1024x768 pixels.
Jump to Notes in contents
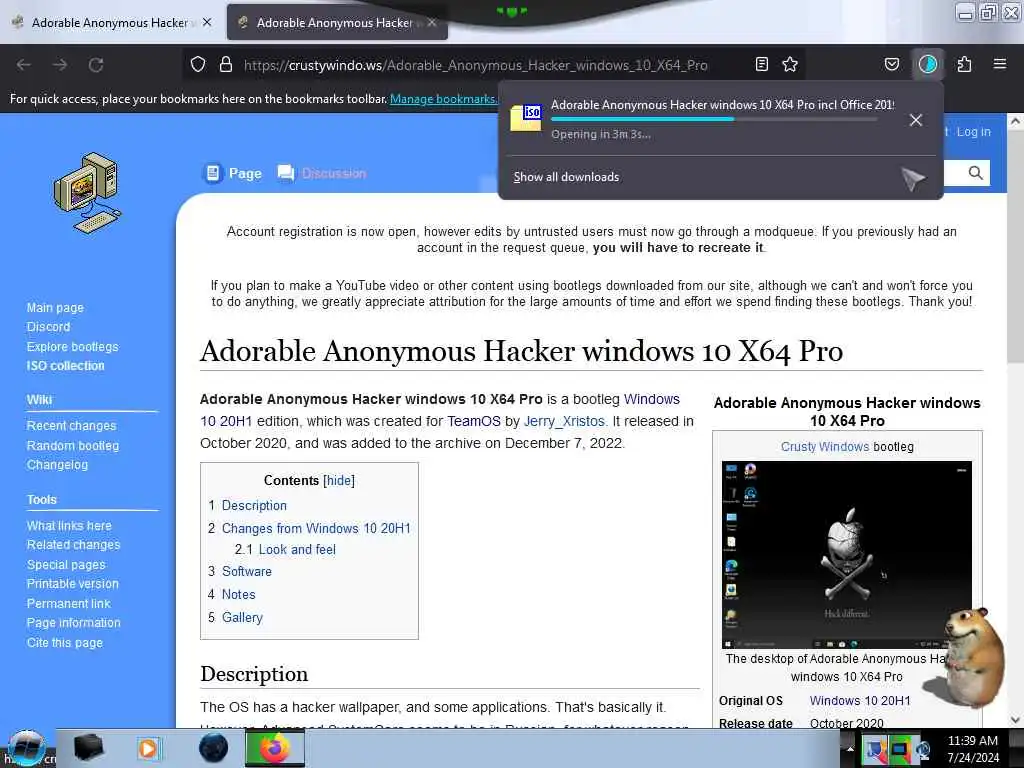point(238,595)
